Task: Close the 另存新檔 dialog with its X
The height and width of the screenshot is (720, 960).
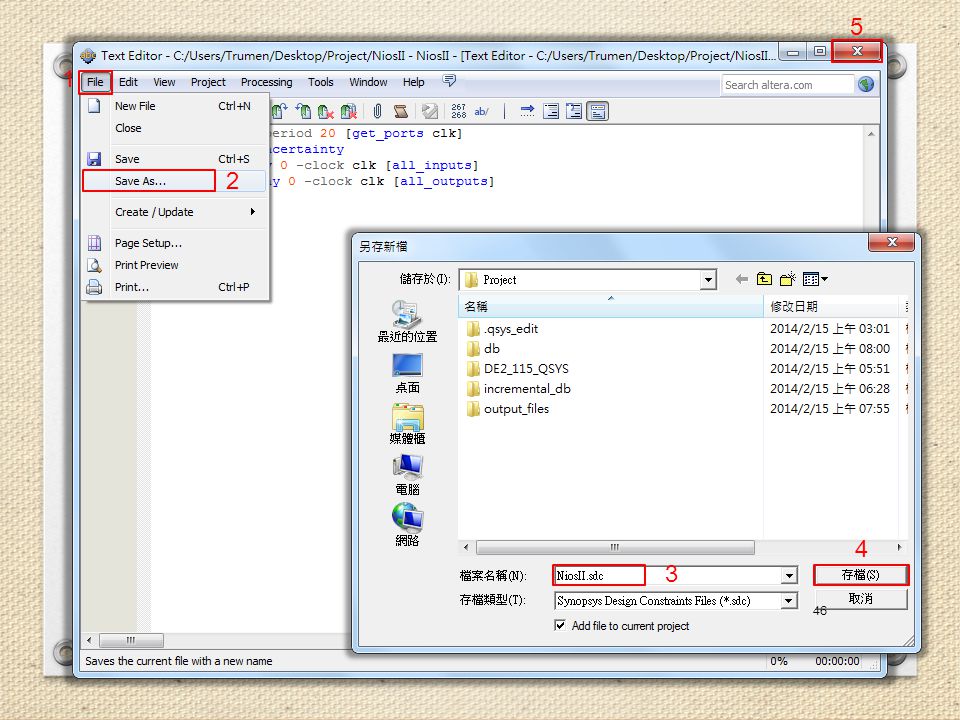Action: tap(891, 242)
